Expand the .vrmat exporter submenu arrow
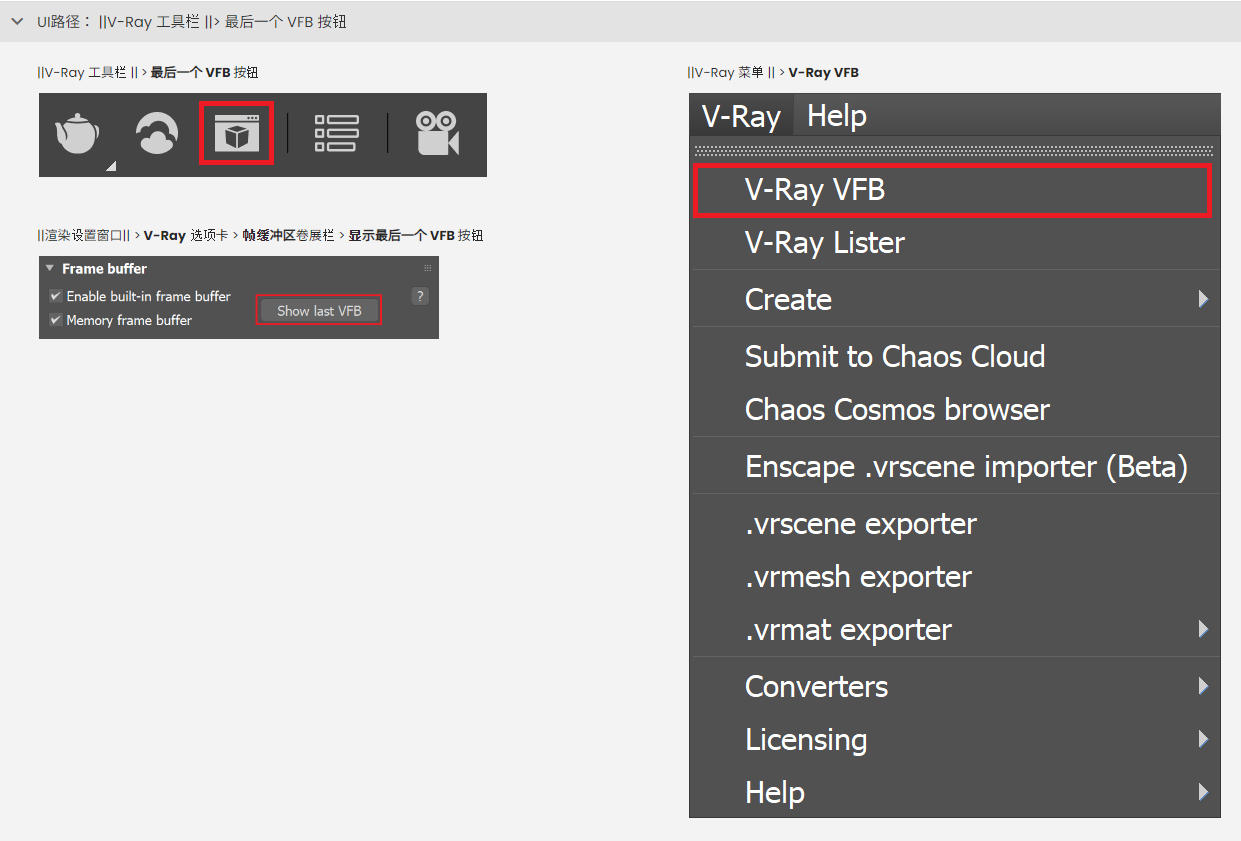 (x=1203, y=629)
